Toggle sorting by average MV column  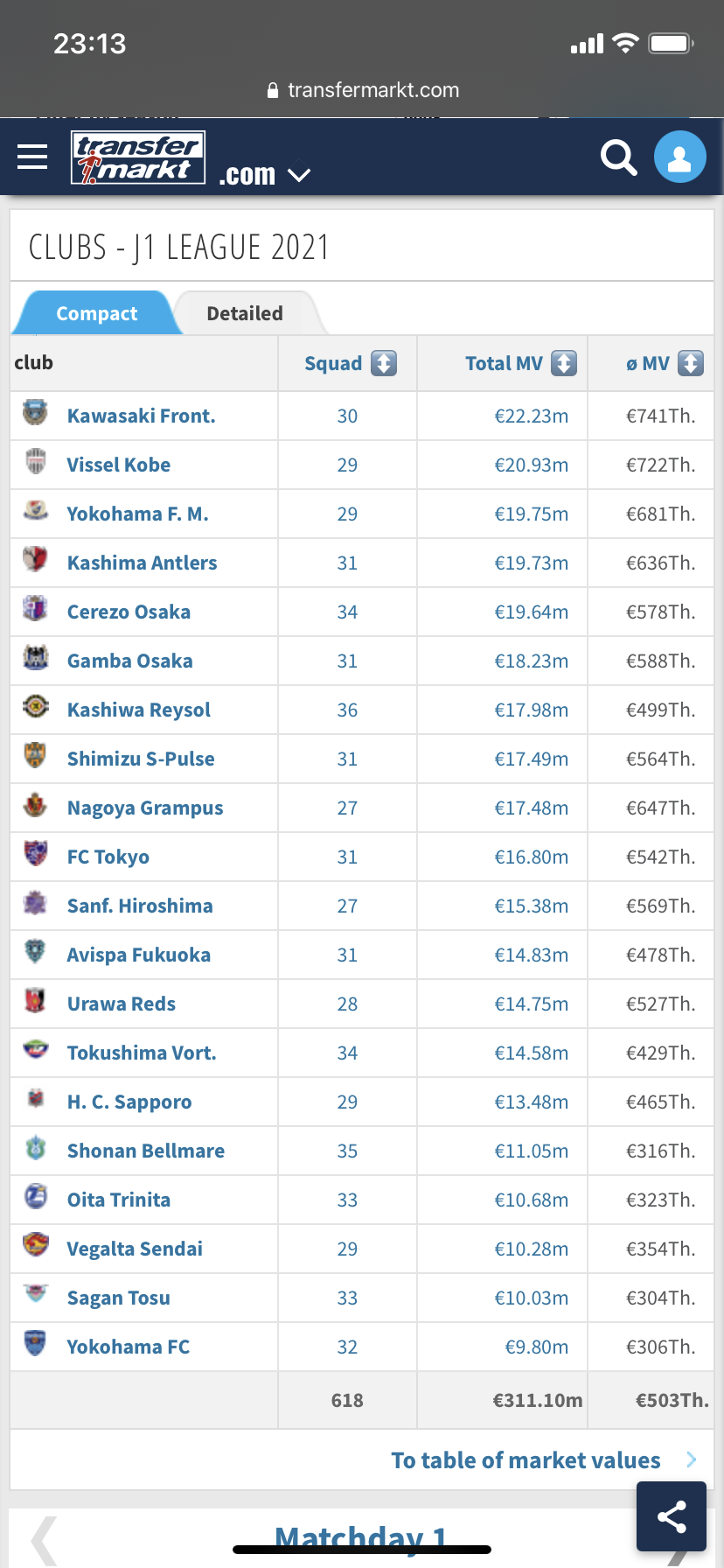pos(691,363)
